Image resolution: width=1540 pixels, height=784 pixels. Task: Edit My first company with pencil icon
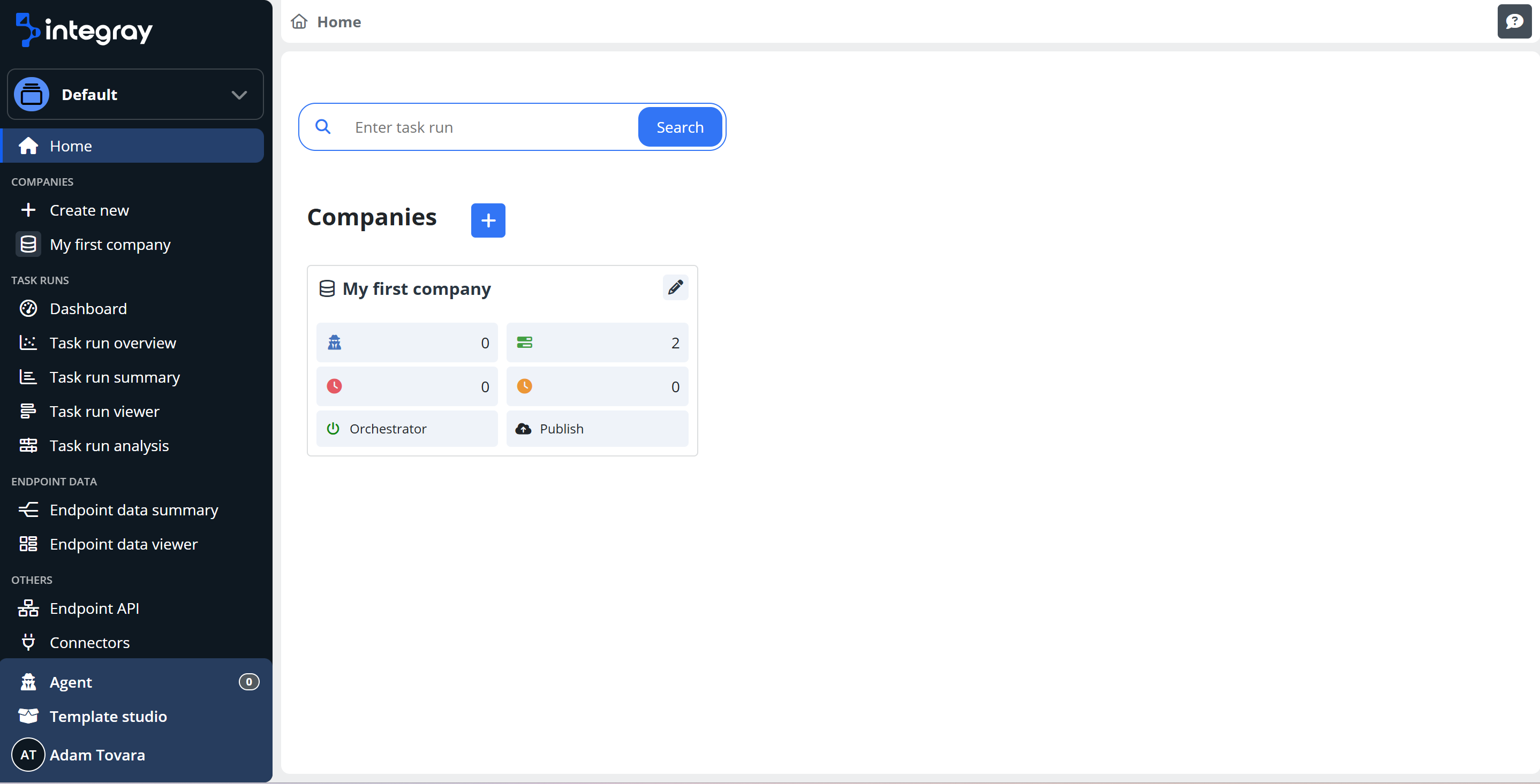[x=675, y=287]
